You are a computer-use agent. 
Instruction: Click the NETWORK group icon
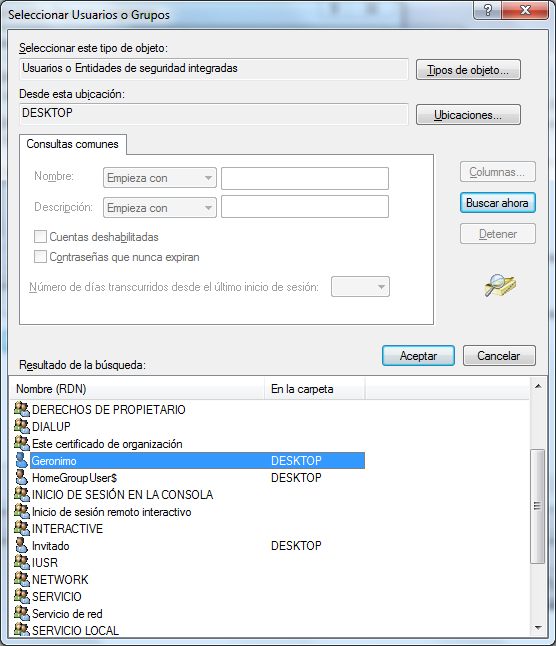(21, 579)
